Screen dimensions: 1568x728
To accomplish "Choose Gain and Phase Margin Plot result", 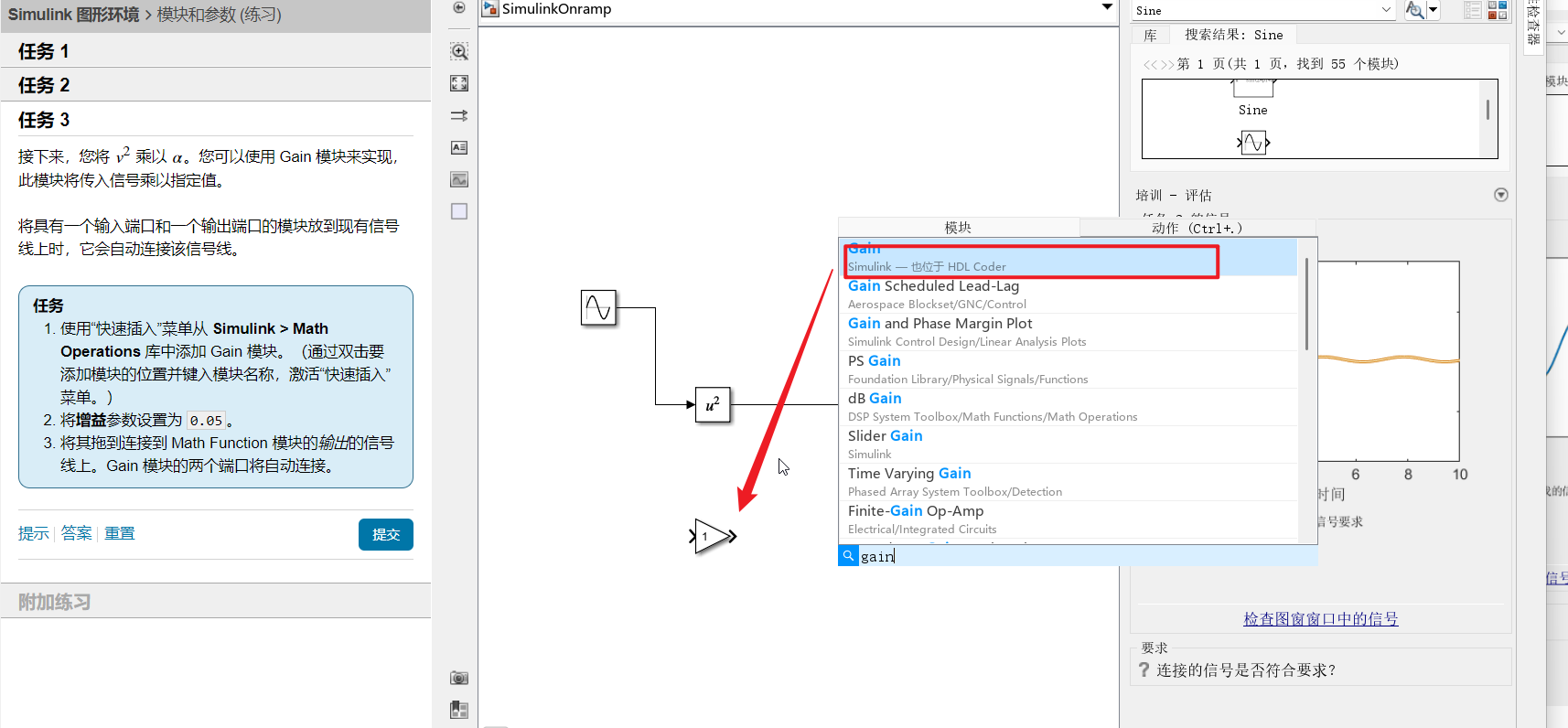I will tap(1069, 332).
